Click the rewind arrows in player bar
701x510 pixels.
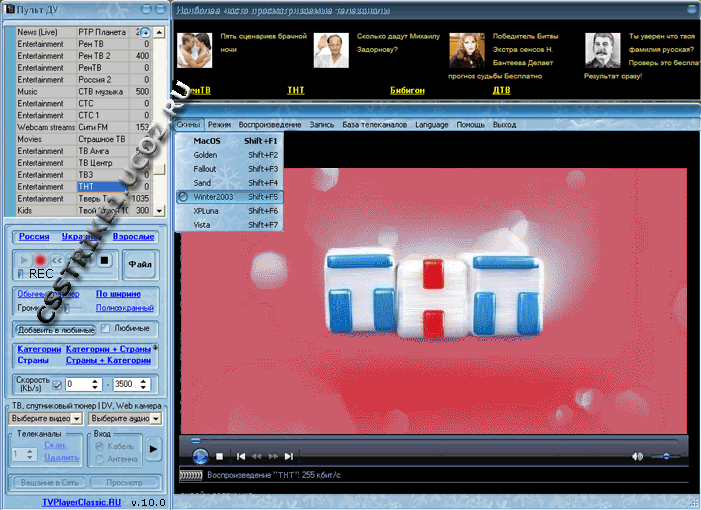(257, 456)
